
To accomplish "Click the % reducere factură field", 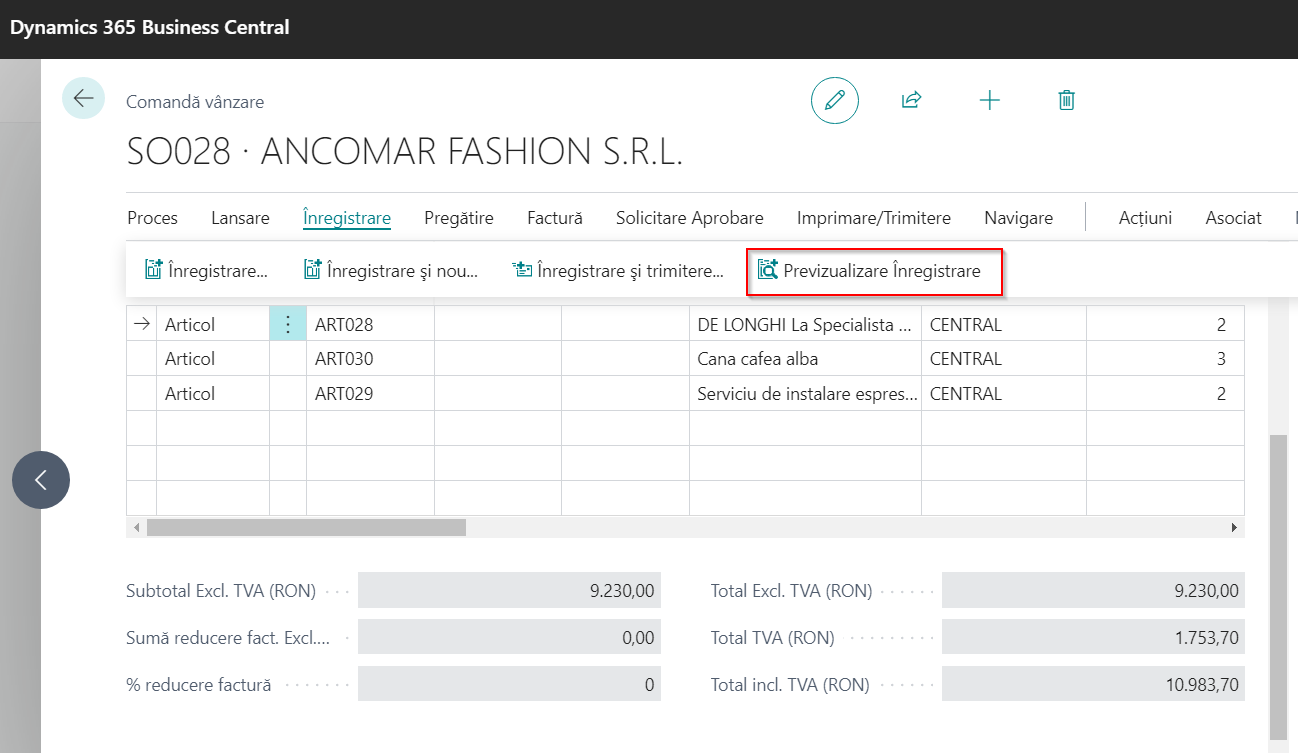I will (509, 685).
